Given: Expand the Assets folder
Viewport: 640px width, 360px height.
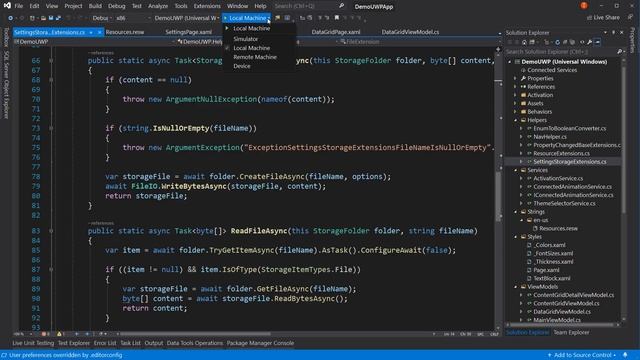Looking at the screenshot, I should click(515, 103).
